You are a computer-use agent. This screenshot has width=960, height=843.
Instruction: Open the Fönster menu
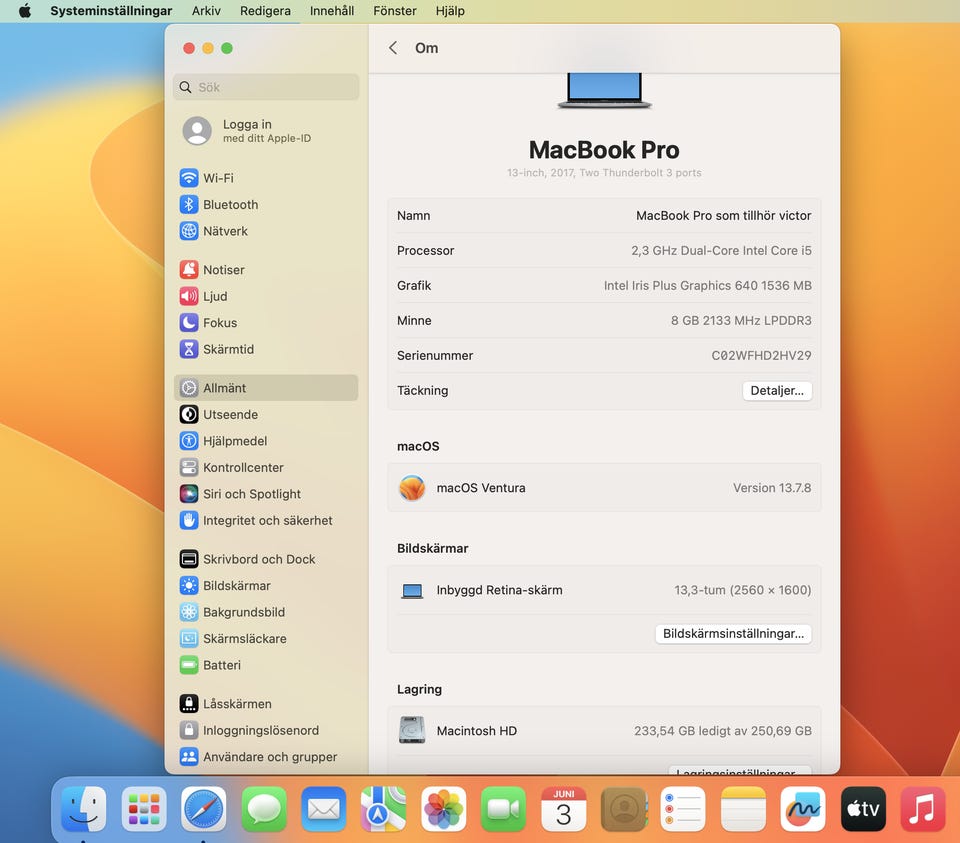(x=395, y=11)
